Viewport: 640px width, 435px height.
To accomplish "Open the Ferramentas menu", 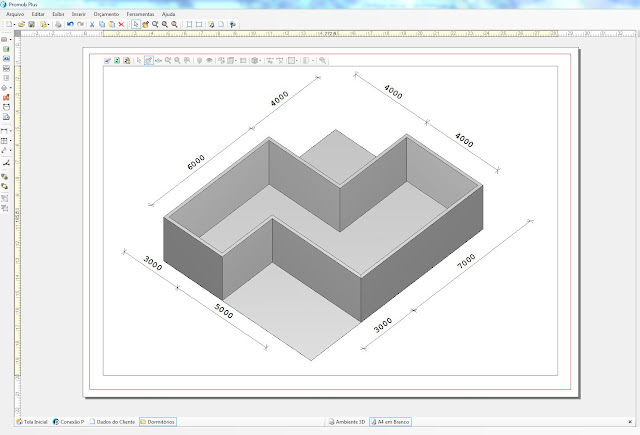I will (140, 14).
